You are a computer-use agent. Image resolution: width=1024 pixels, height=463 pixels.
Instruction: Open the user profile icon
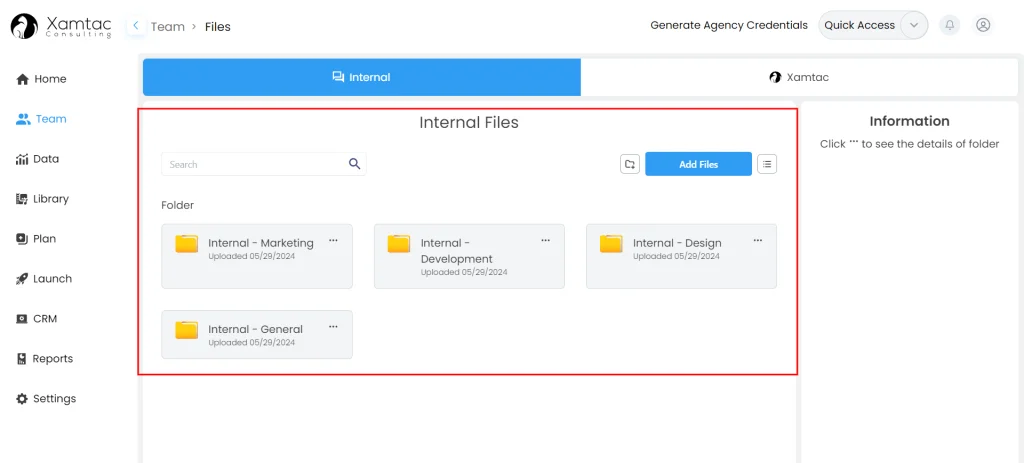[x=983, y=25]
